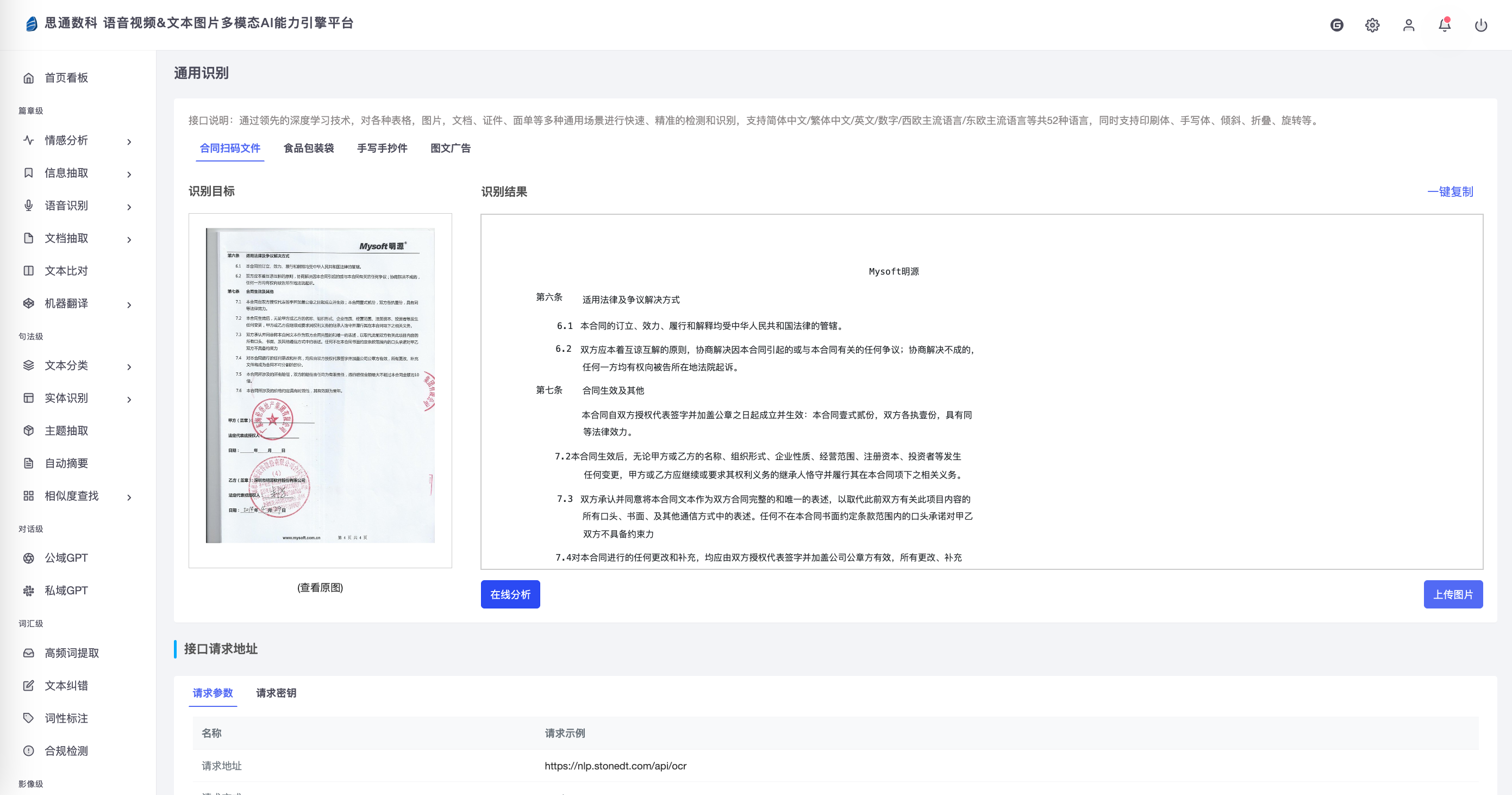Select the 图文广告 tab
This screenshot has width=1512, height=795.
pyautogui.click(x=450, y=148)
